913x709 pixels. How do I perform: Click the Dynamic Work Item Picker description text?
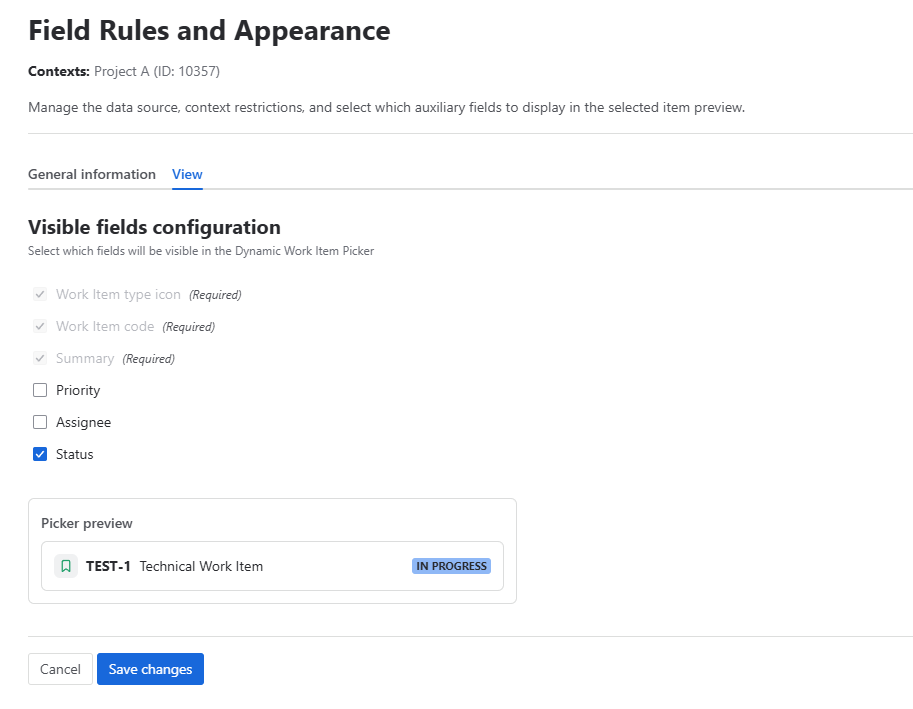200,250
